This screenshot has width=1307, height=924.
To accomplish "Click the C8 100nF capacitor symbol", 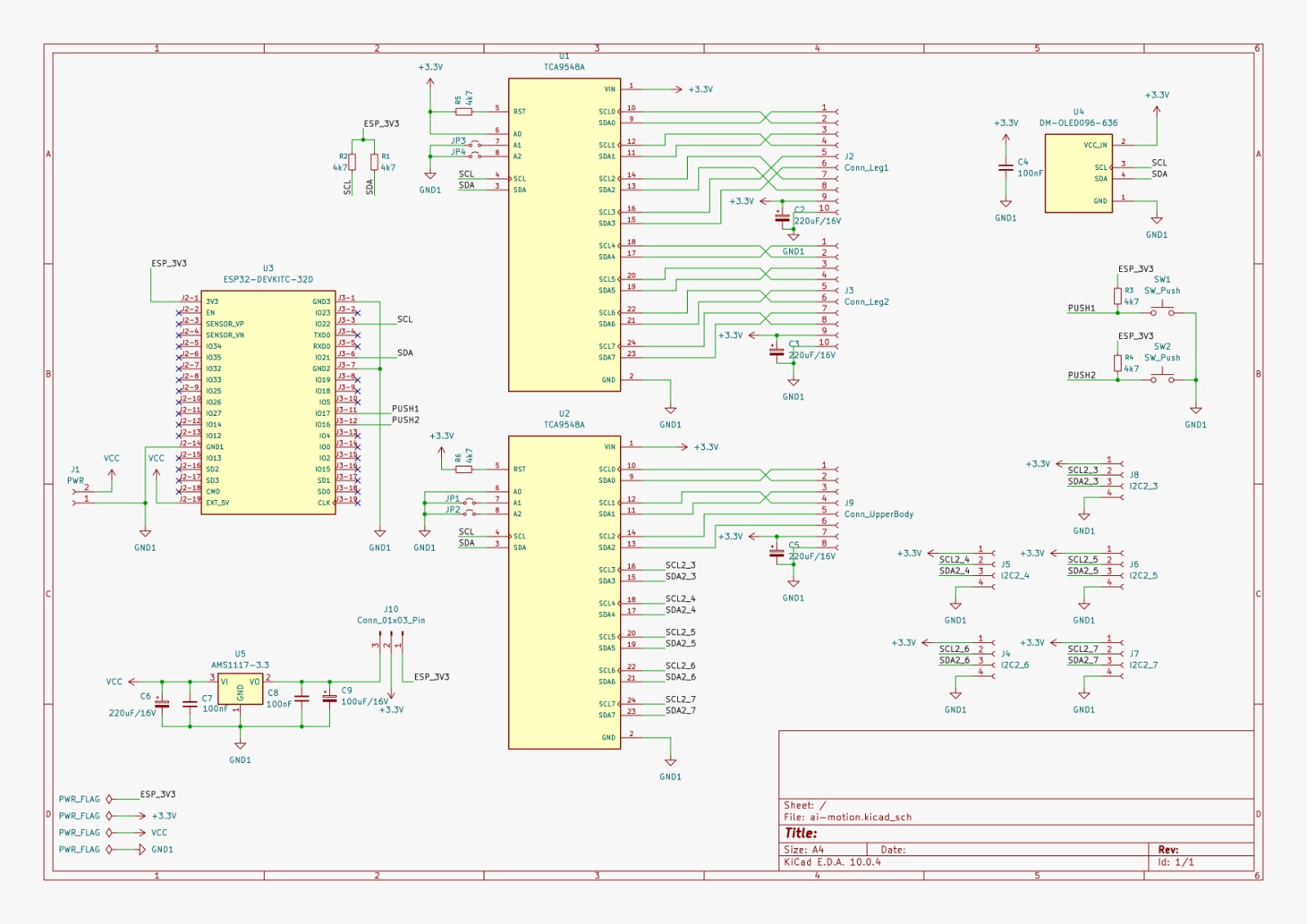I will [301, 699].
